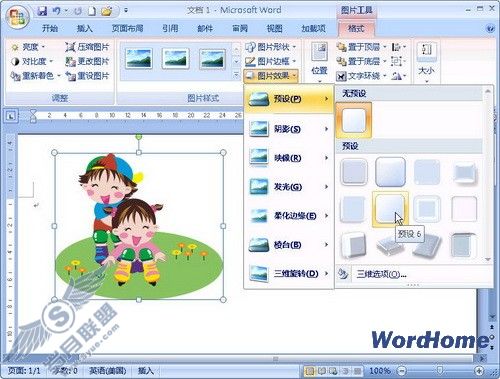The image size is (500, 379).
Task: Expand the picture styles gallery
Action: pos(236,75)
